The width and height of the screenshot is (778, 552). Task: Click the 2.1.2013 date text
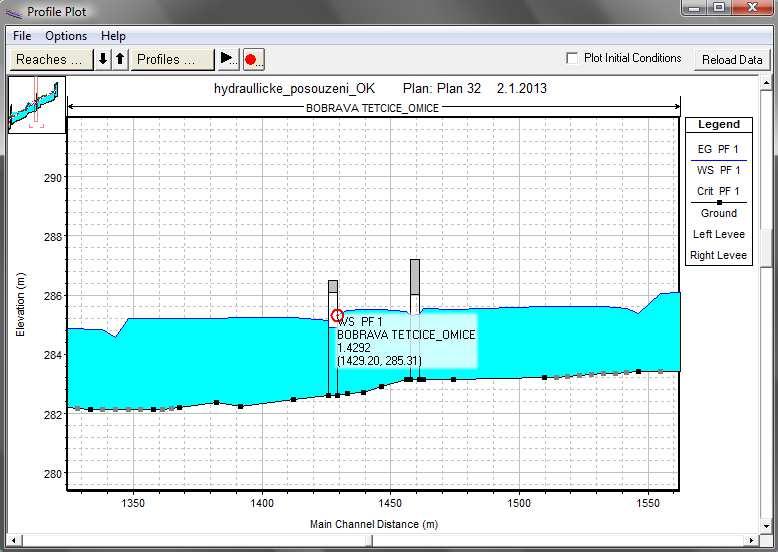(x=521, y=89)
